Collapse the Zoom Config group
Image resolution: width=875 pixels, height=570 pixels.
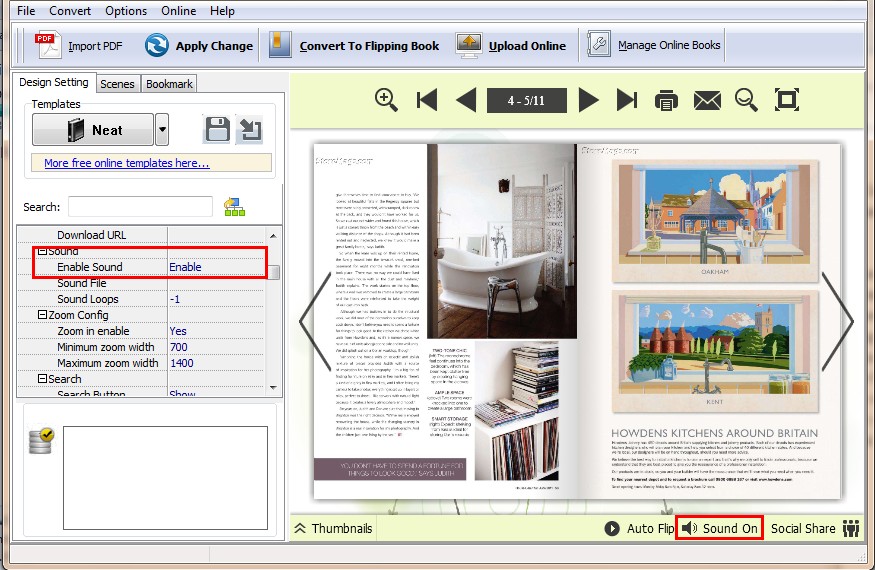[x=42, y=315]
